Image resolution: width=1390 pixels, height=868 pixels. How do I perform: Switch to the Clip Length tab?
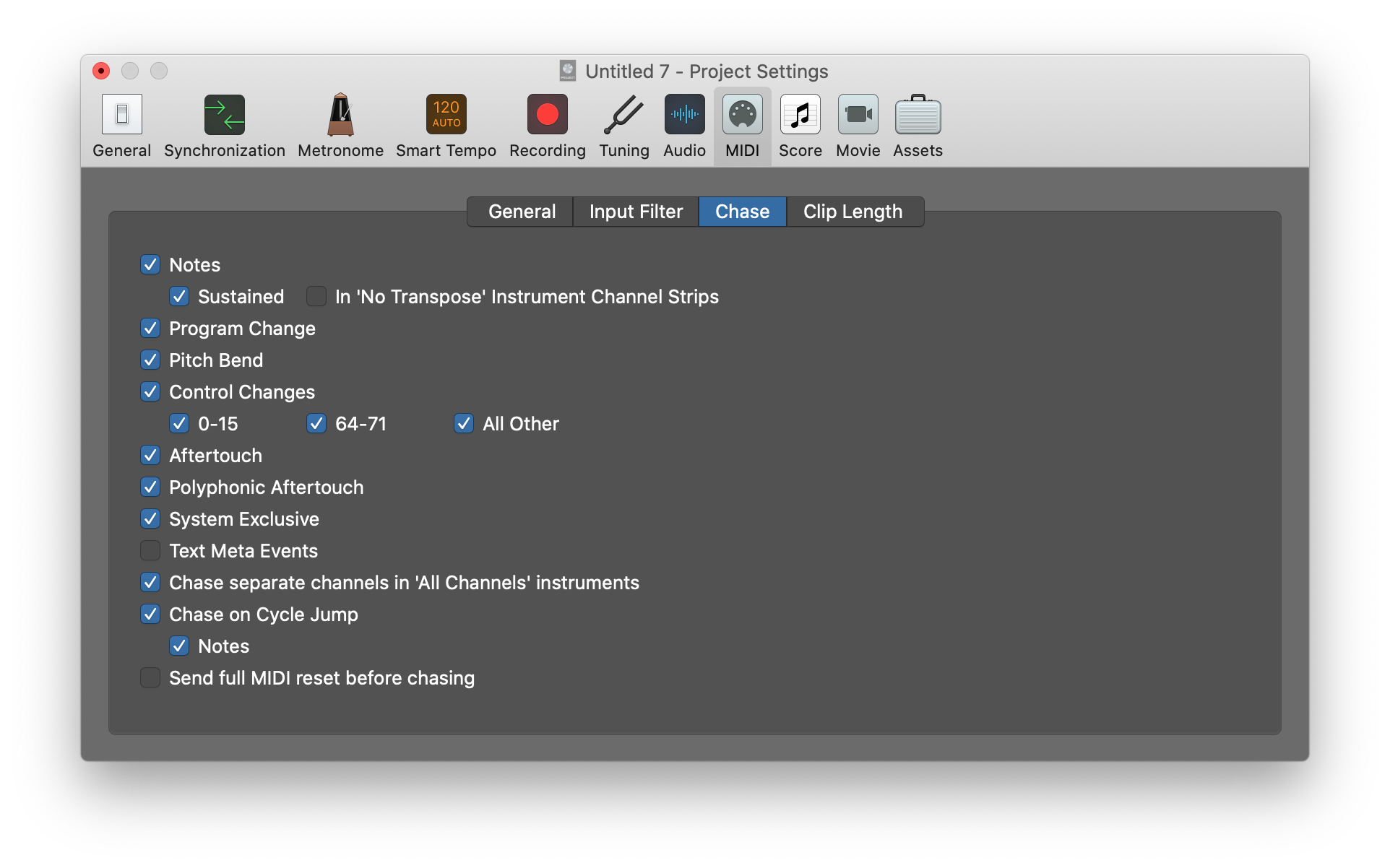pos(852,212)
